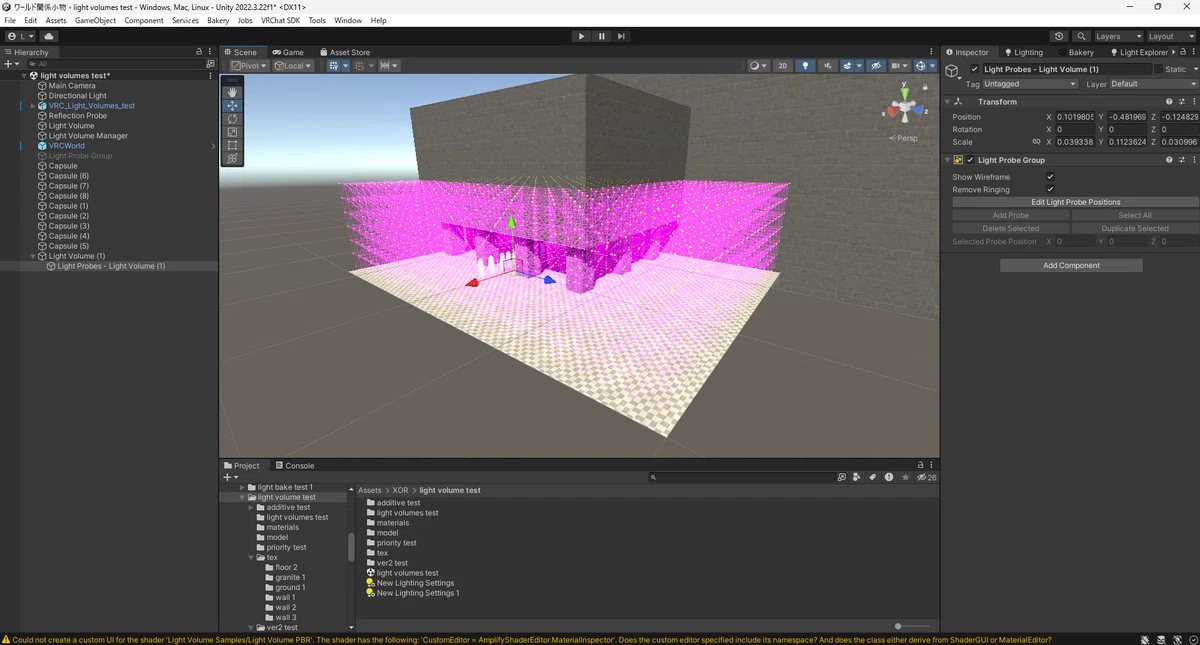
Task: Toggle the scale constrain proportions link icon
Action: pos(1036,142)
